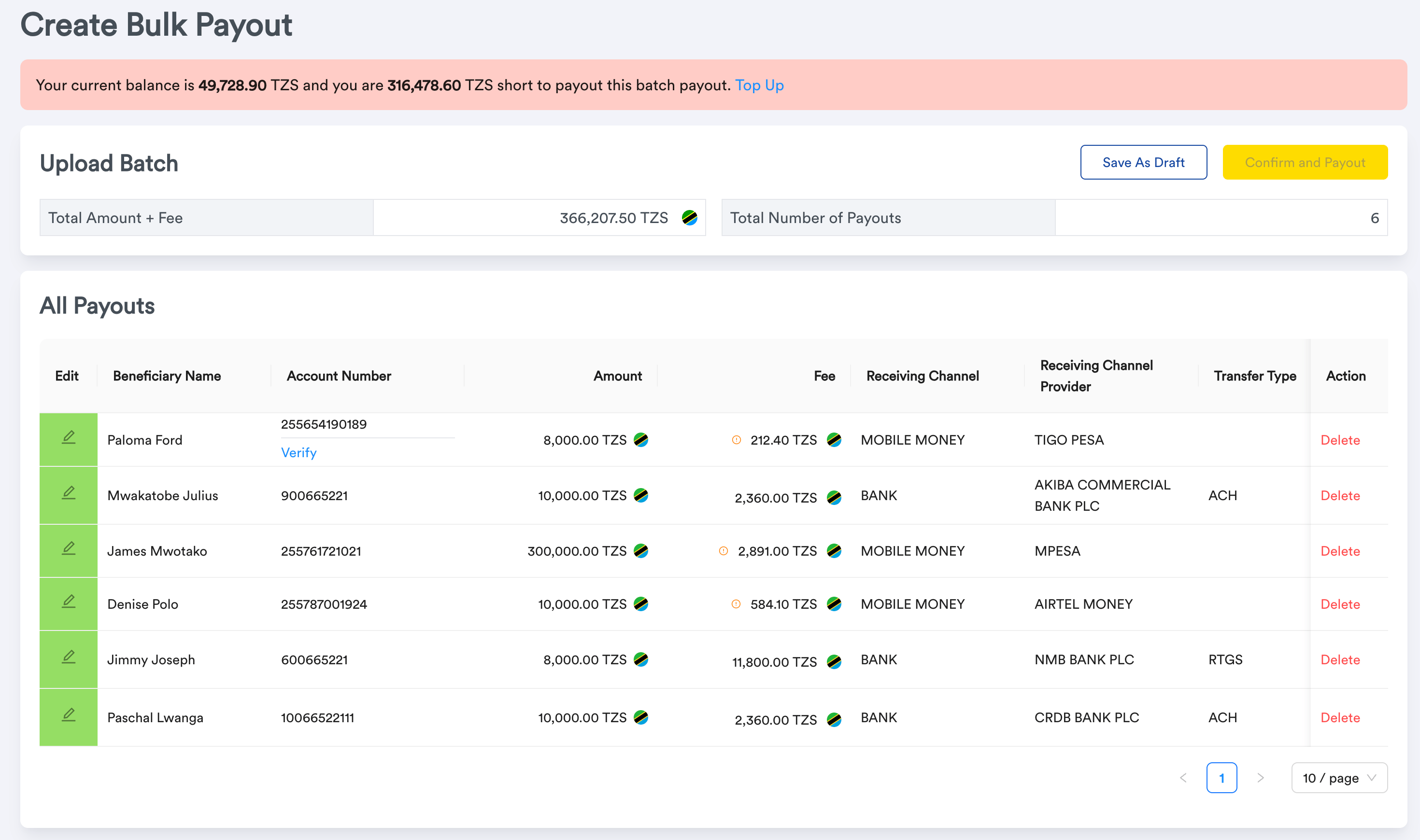
Task: Click the TIGO PESA provider cell
Action: [x=1069, y=440]
